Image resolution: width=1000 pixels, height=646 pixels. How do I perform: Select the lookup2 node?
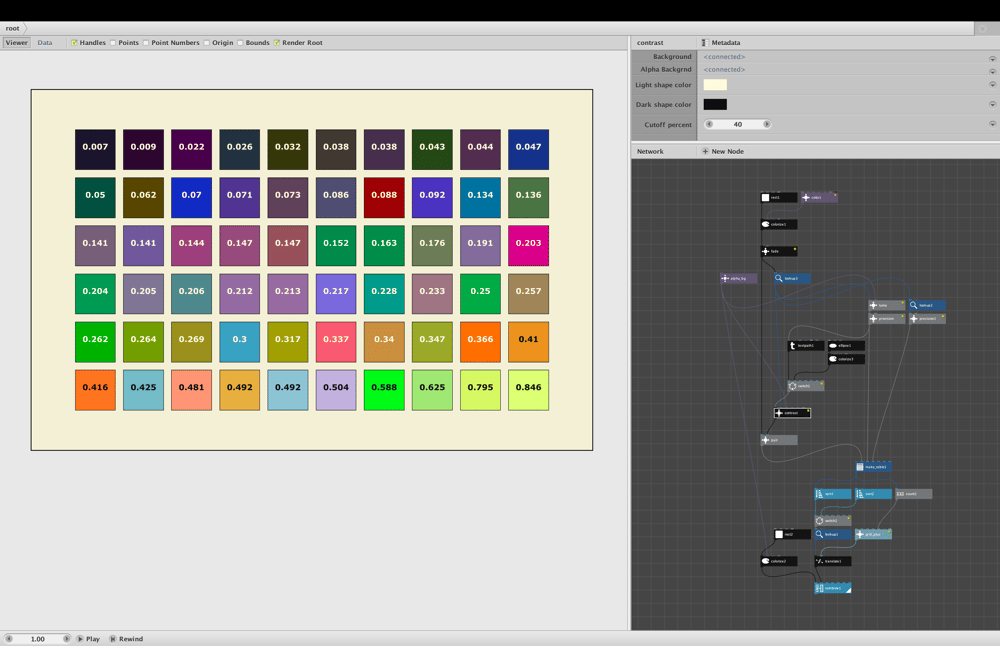pos(927,305)
